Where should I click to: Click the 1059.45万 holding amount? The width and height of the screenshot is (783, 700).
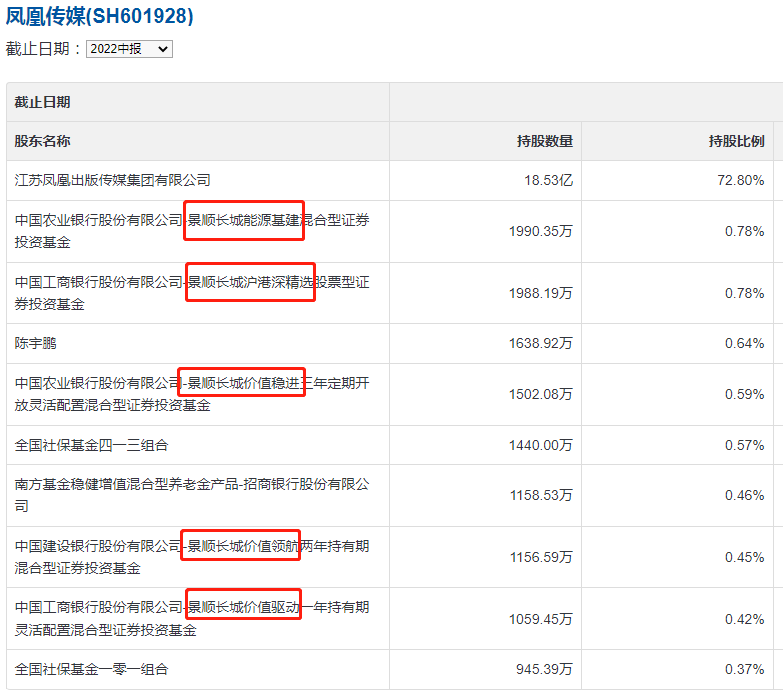541,619
